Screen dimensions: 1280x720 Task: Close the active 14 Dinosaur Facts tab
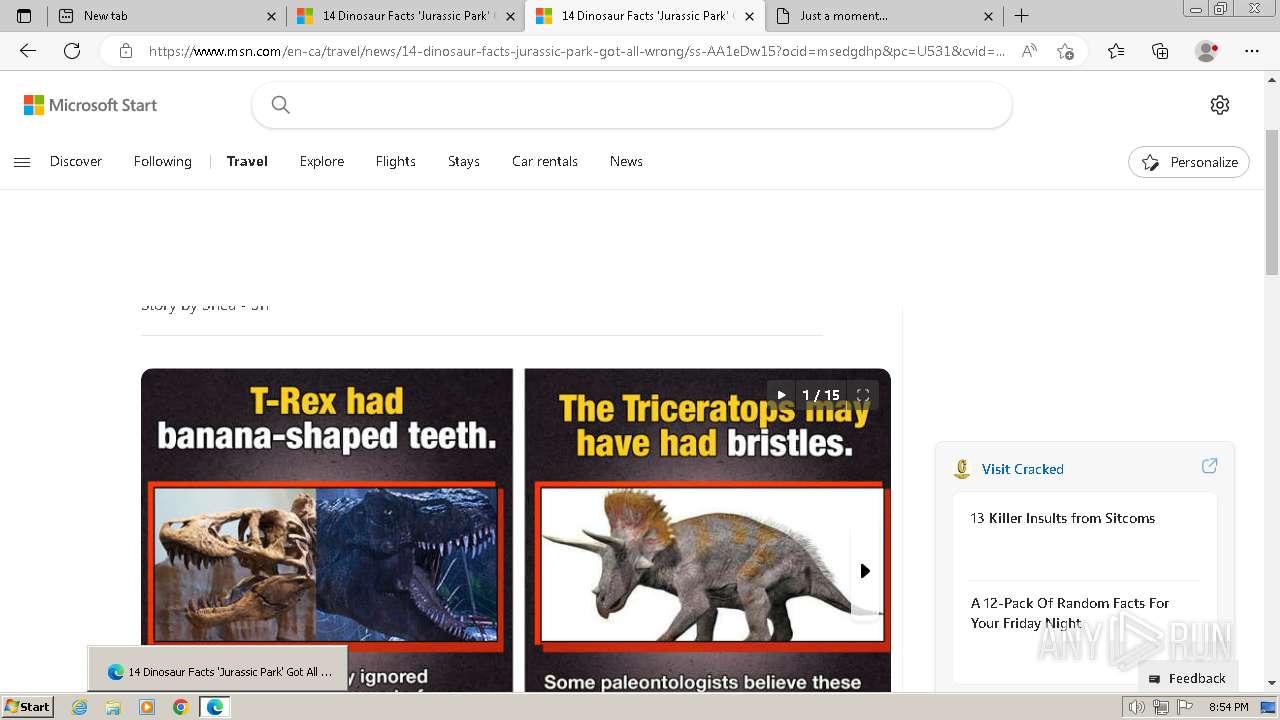[x=749, y=16]
